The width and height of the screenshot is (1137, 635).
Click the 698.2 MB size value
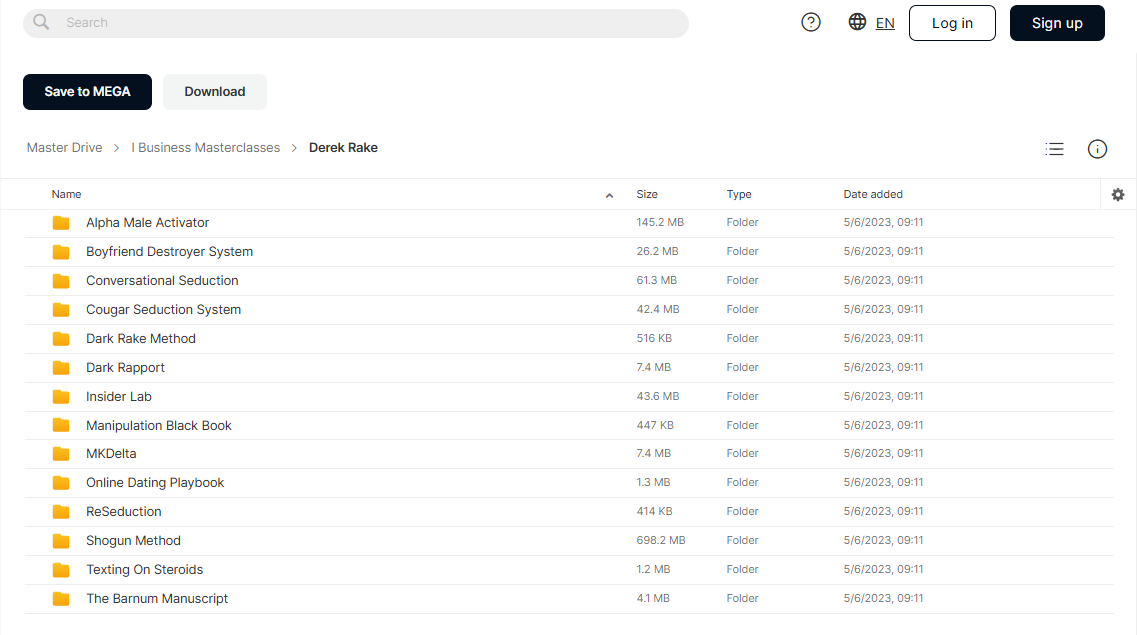tap(661, 541)
